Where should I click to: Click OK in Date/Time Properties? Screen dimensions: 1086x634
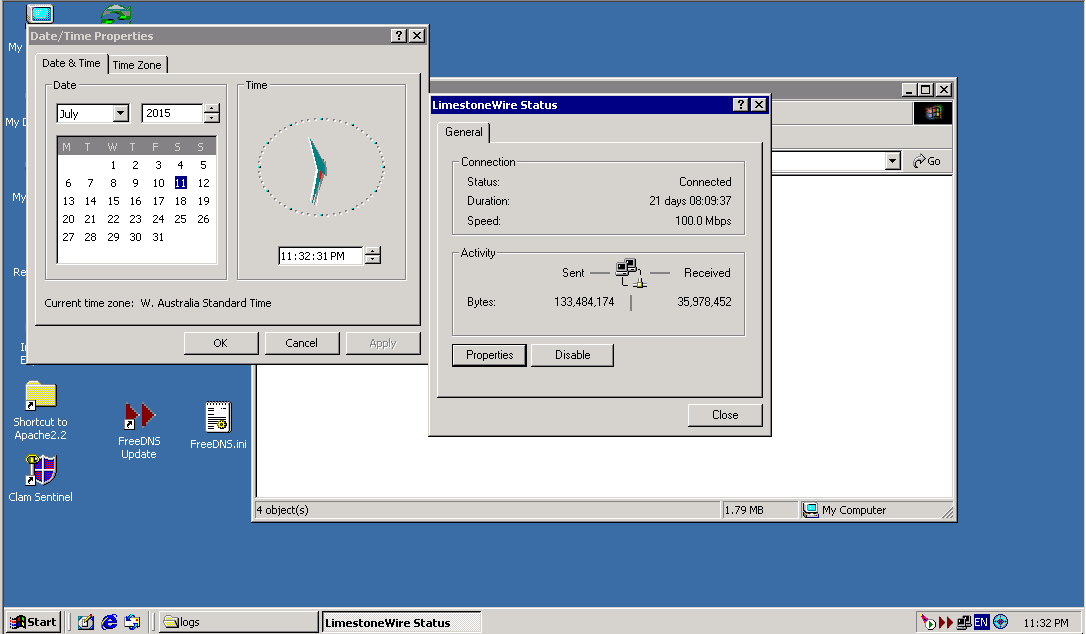[220, 343]
